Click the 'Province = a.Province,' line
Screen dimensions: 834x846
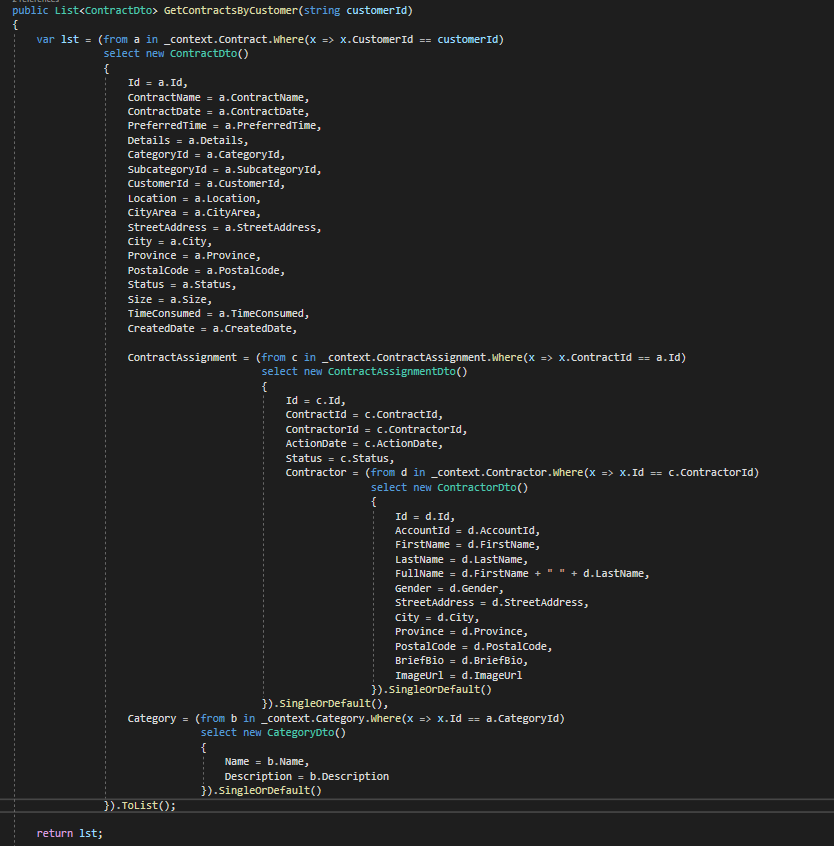[194, 256]
